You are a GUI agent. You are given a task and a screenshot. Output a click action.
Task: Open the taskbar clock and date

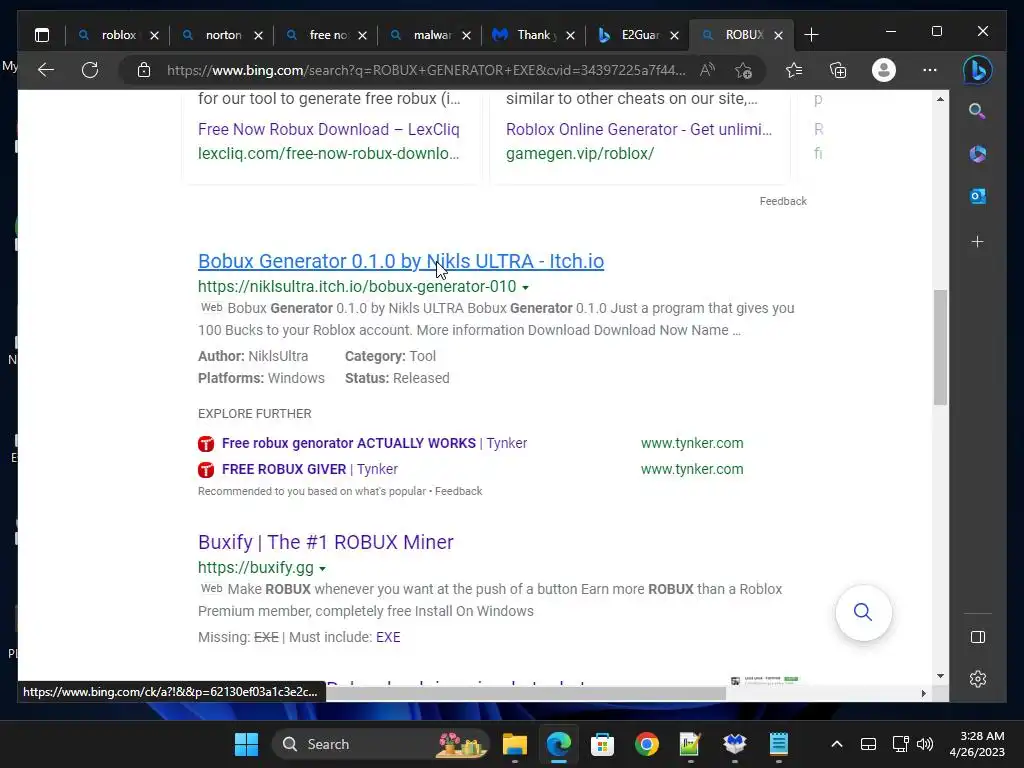pos(977,744)
